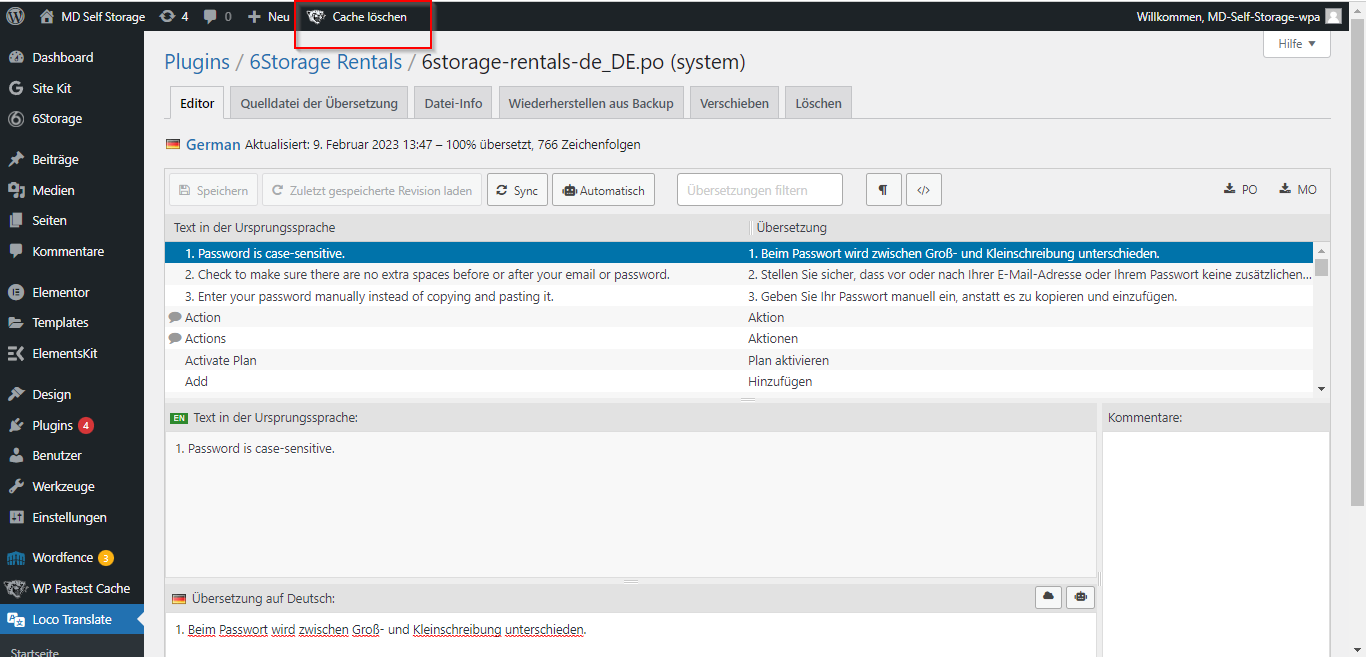The height and width of the screenshot is (657, 1366).
Task: Click comment icon on Actions row
Action: pos(175,338)
